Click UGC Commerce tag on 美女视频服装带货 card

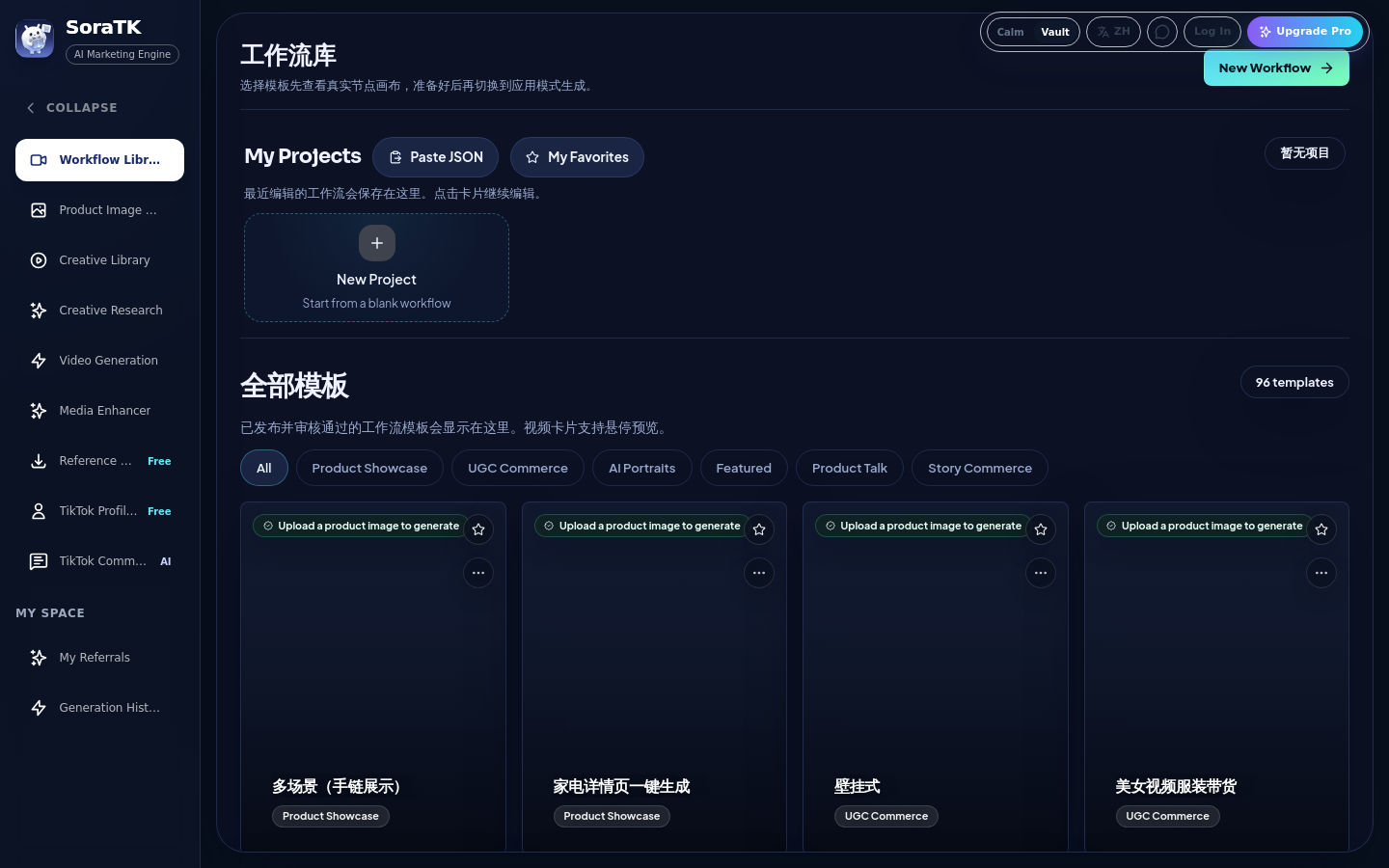pyautogui.click(x=1167, y=816)
